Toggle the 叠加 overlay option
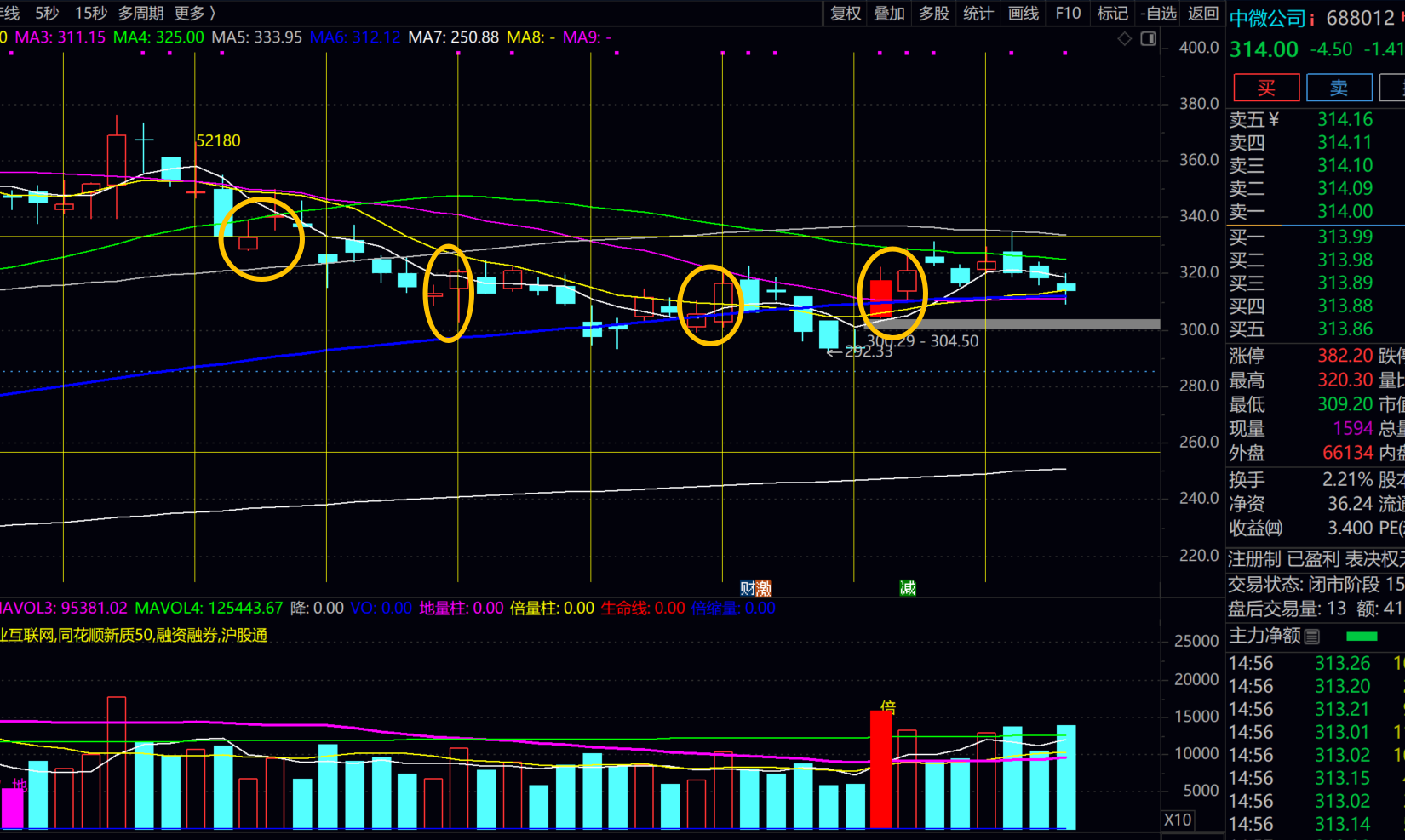 (889, 14)
